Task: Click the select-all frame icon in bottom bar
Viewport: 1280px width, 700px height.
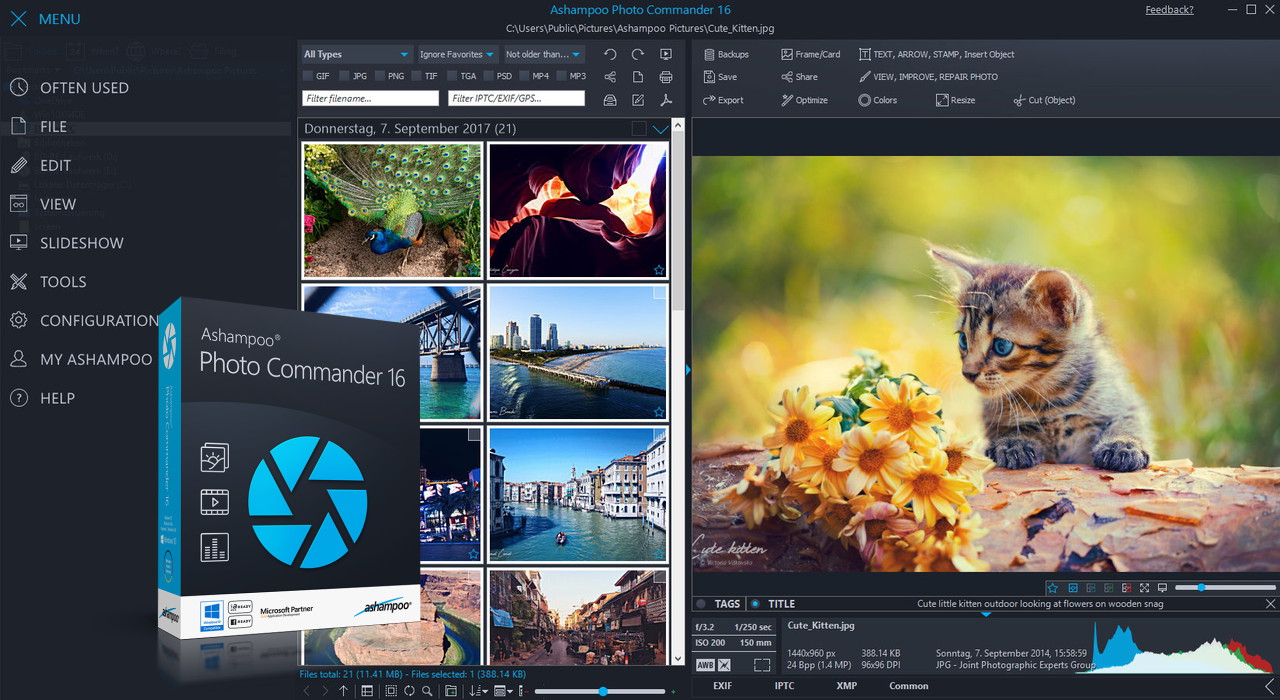Action: 391,691
